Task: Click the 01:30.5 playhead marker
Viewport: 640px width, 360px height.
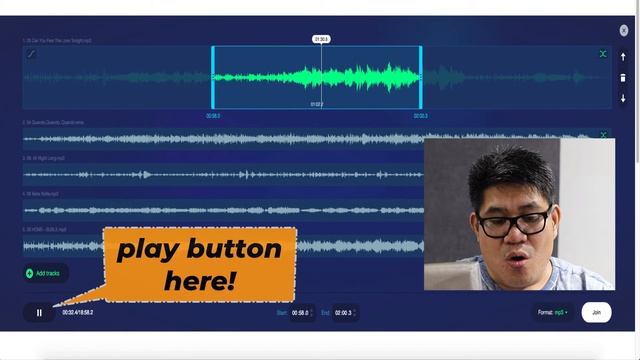Action: [x=321, y=39]
